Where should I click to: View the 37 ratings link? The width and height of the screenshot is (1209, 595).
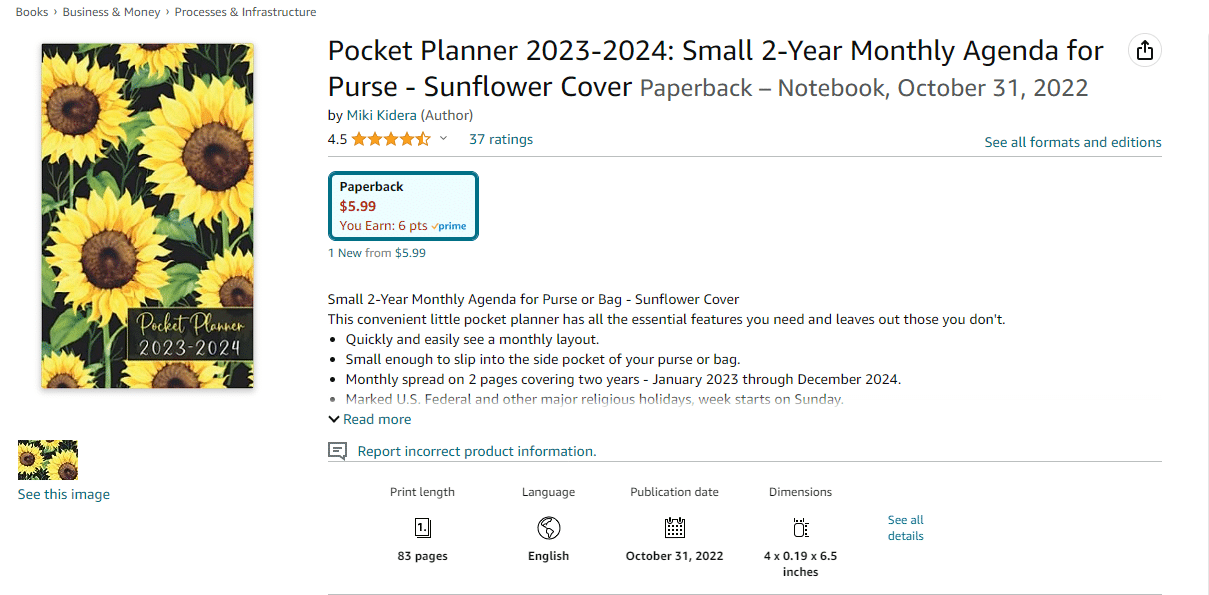point(501,139)
